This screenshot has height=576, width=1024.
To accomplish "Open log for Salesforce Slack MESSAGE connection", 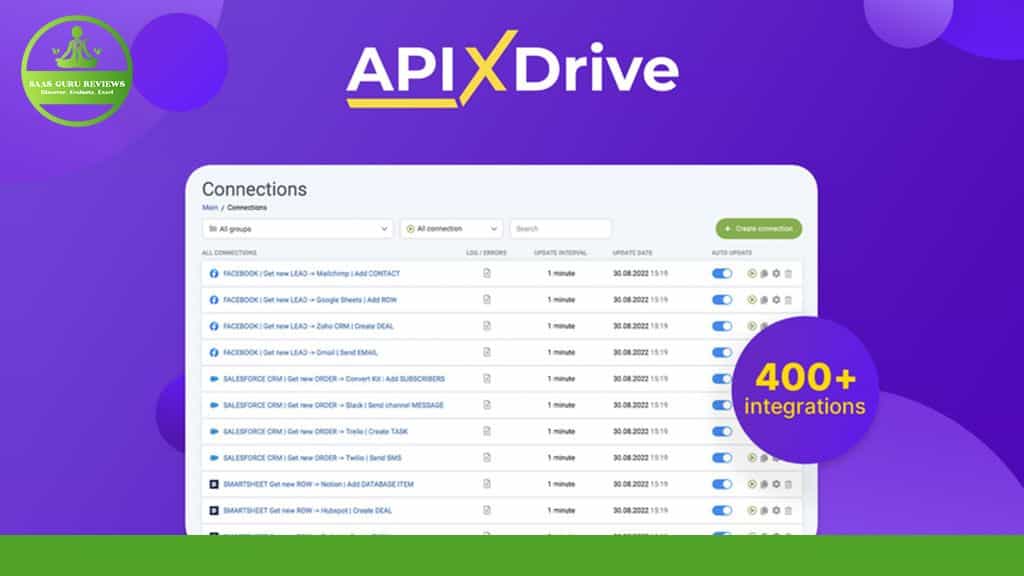I will 487,405.
